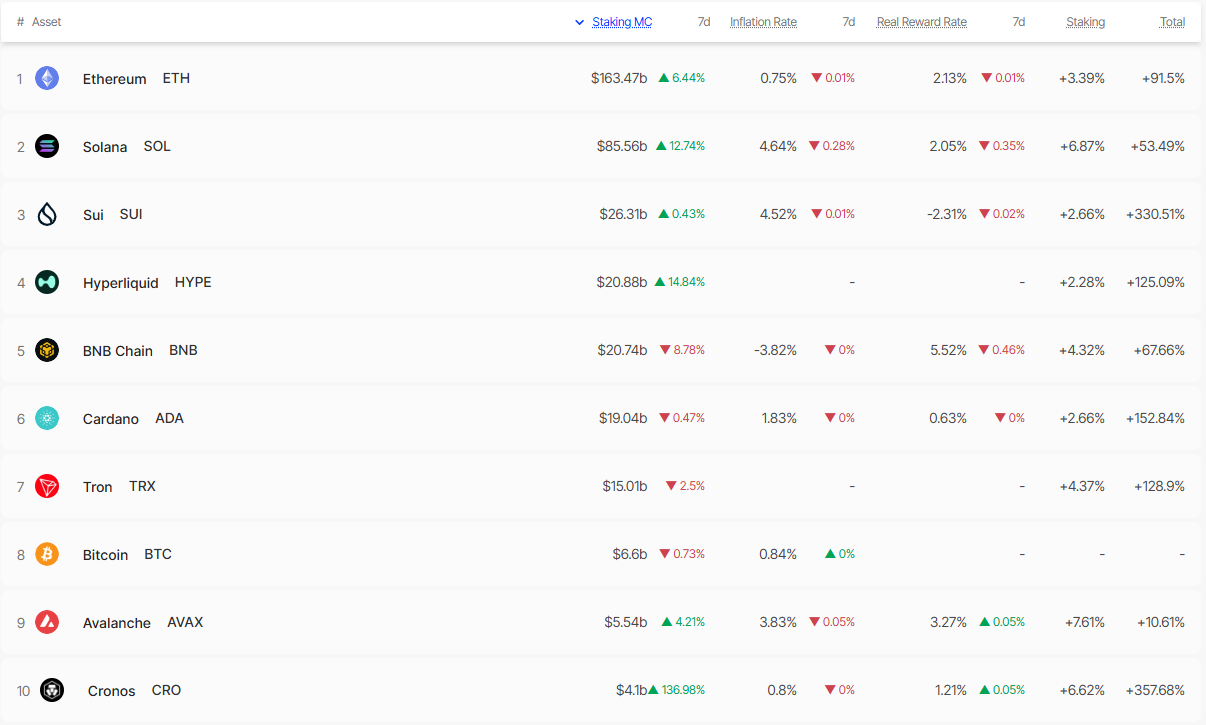Click the Asset column header
1206x725 pixels.
pos(47,22)
